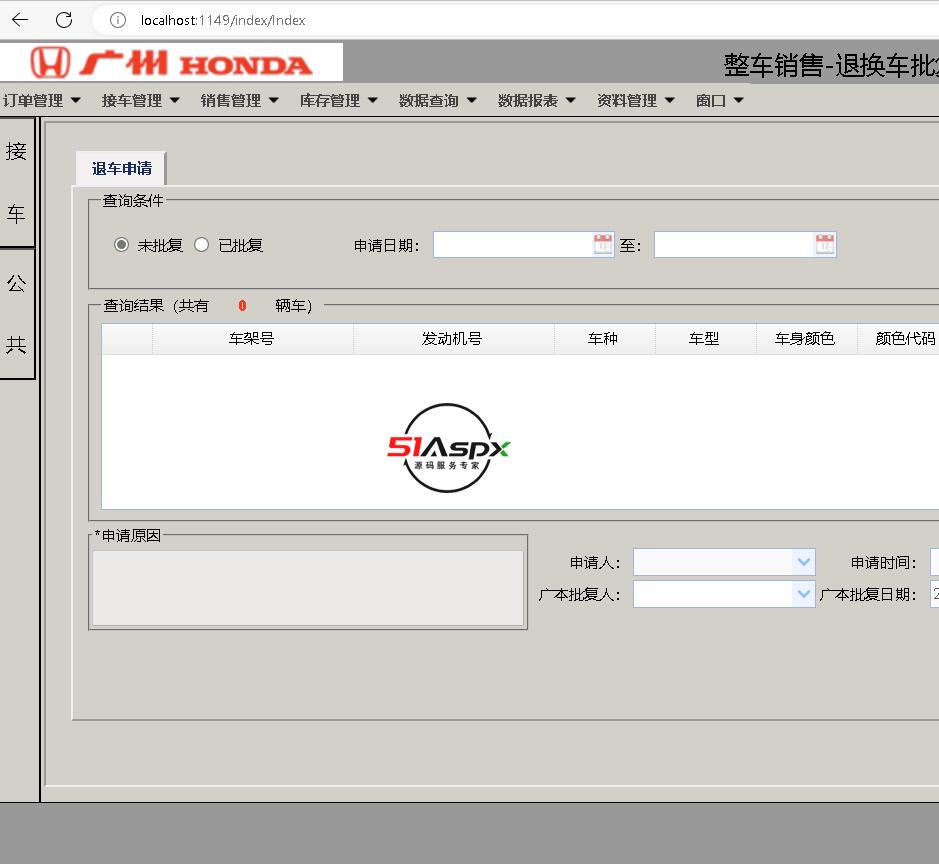The width and height of the screenshot is (939, 864).
Task: Click the 发动机号 column header
Action: (x=453, y=339)
